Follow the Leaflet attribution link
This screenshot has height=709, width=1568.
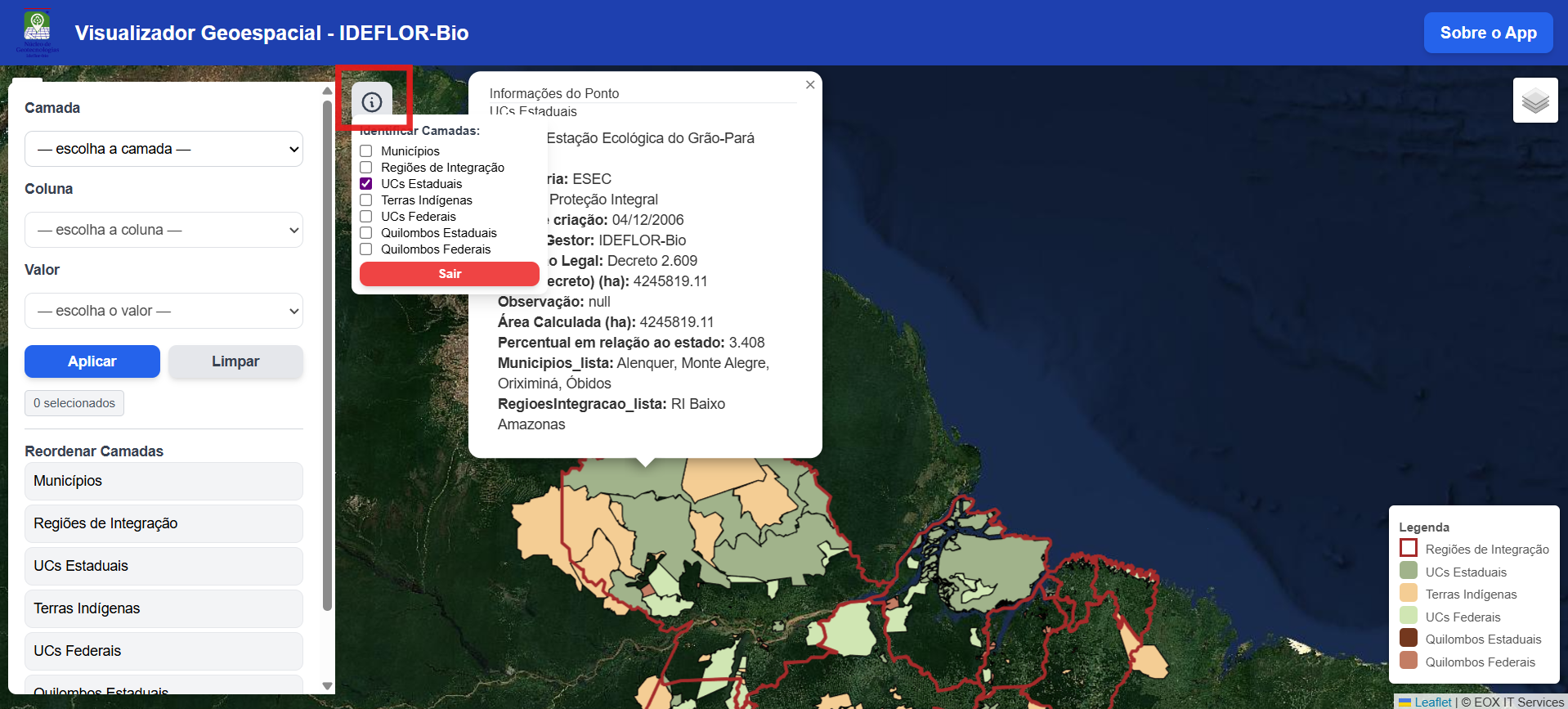point(1432,702)
